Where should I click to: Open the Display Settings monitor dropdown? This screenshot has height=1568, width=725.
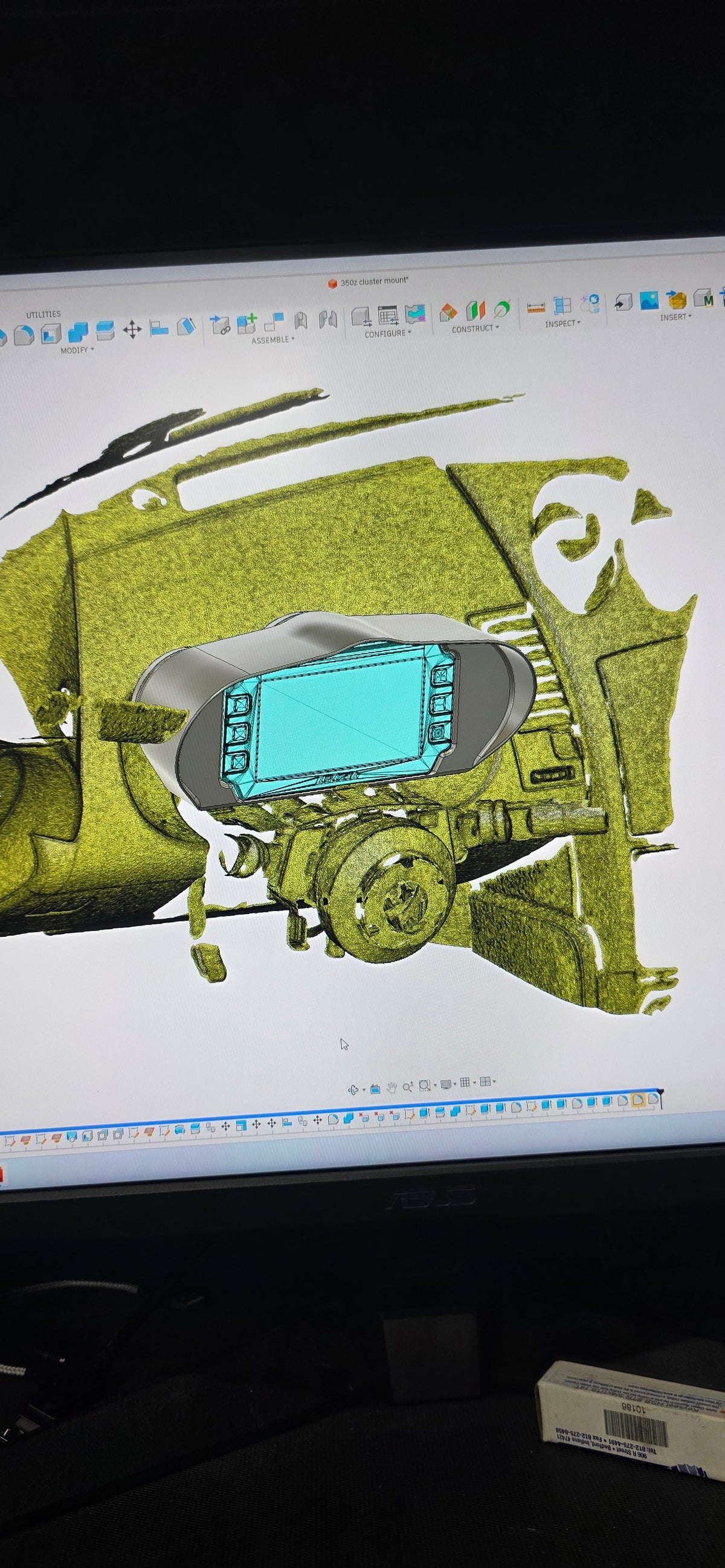448,1084
